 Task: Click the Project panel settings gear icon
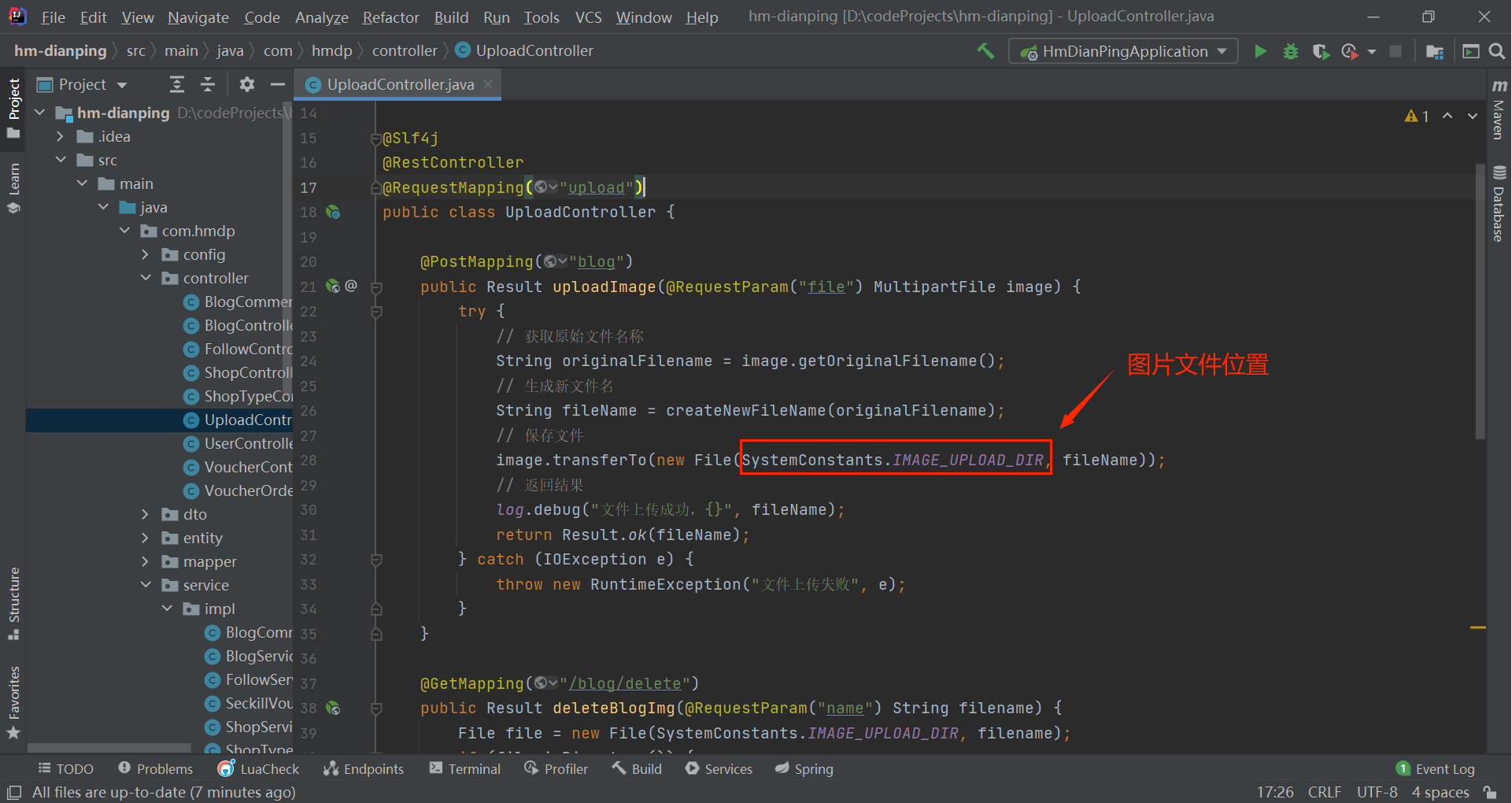pos(247,84)
